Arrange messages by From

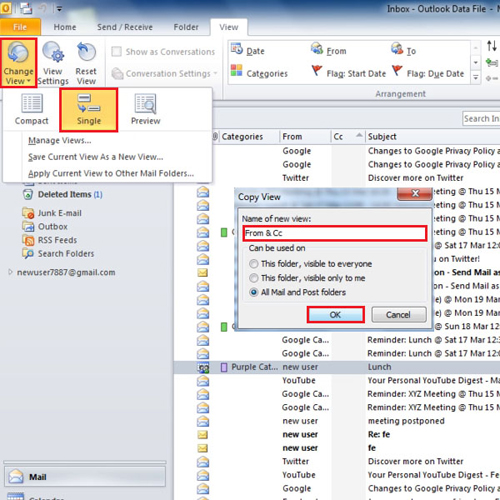(329, 51)
